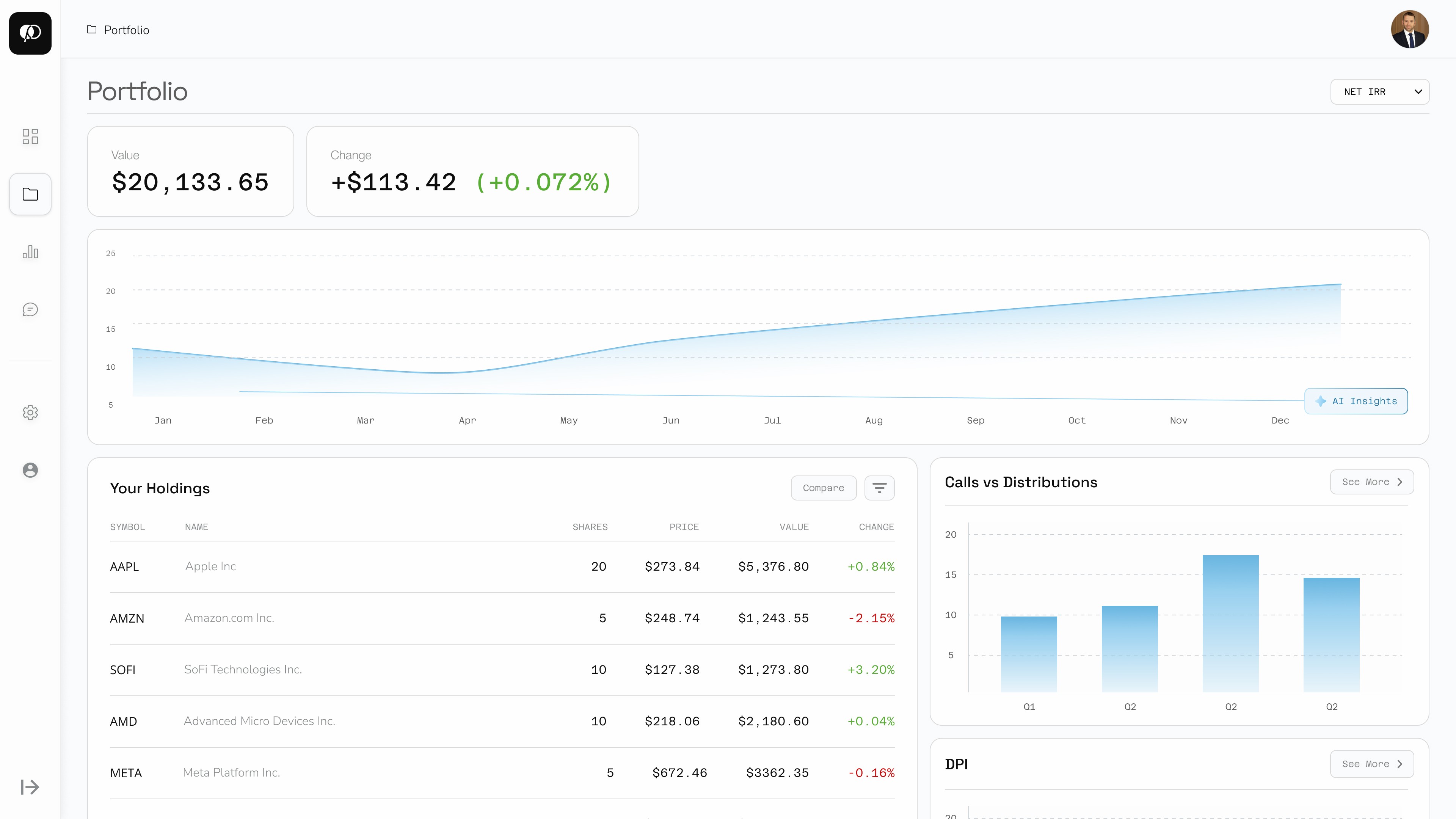This screenshot has width=1456, height=819.
Task: Click the tallest bar in Calls chart
Action: 1230,623
